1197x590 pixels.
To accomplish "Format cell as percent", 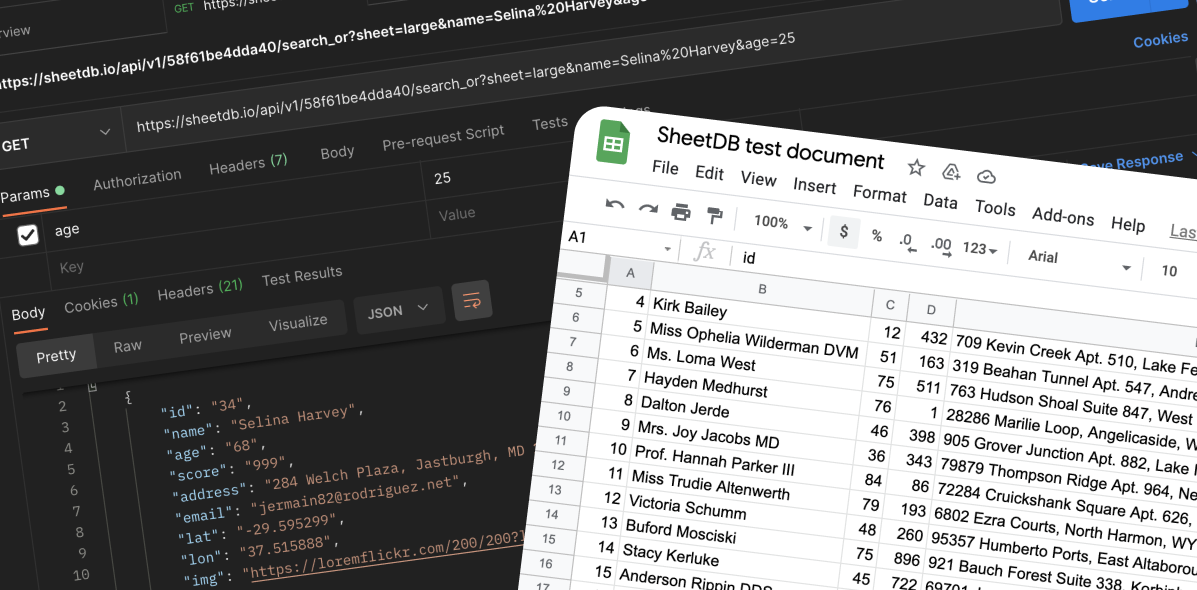I will click(877, 236).
